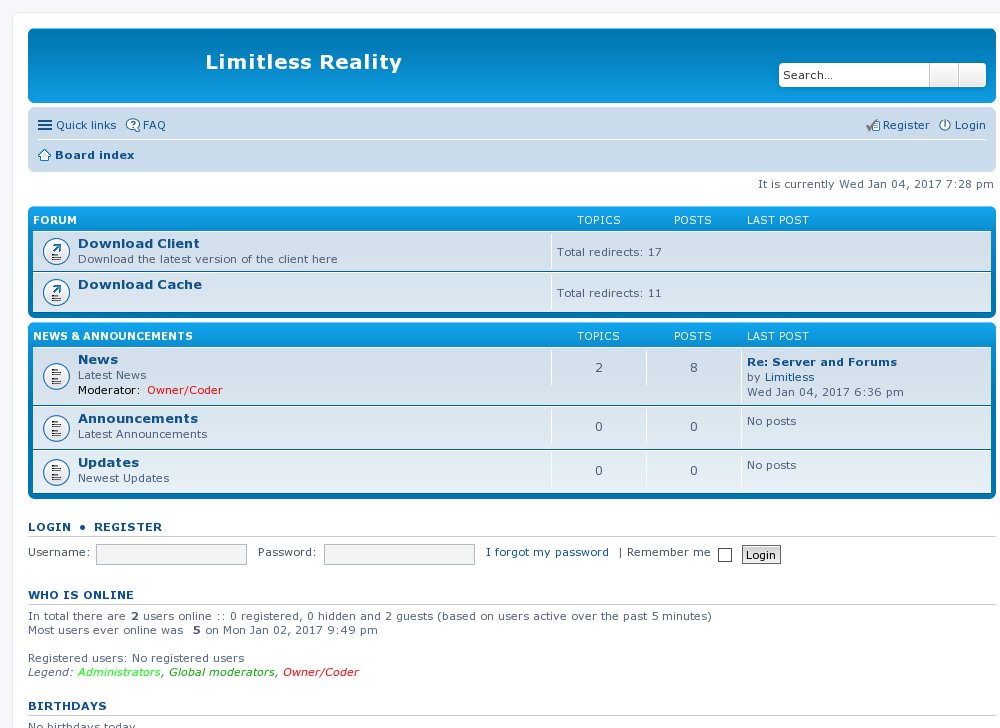View the Limitless user profile
The image size is (1000, 728).
click(789, 377)
